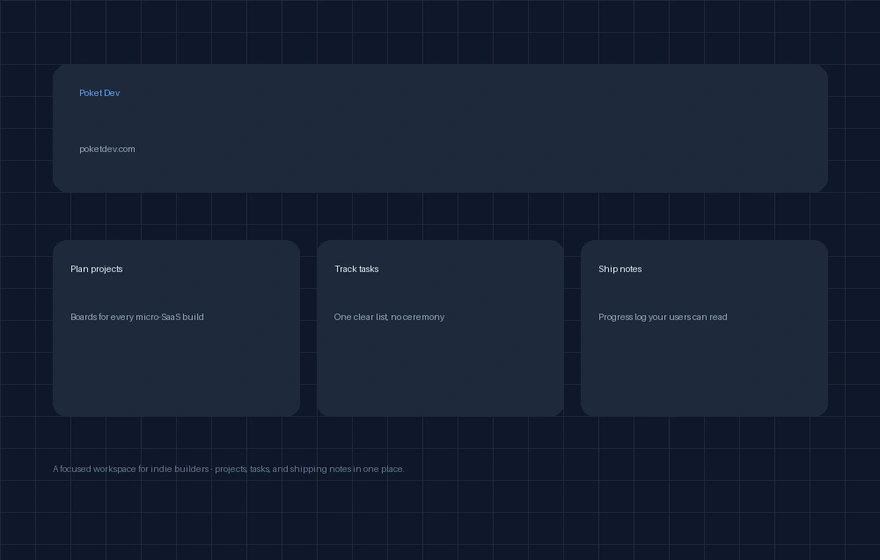Open the poketdev.com address text

[x=107, y=149]
